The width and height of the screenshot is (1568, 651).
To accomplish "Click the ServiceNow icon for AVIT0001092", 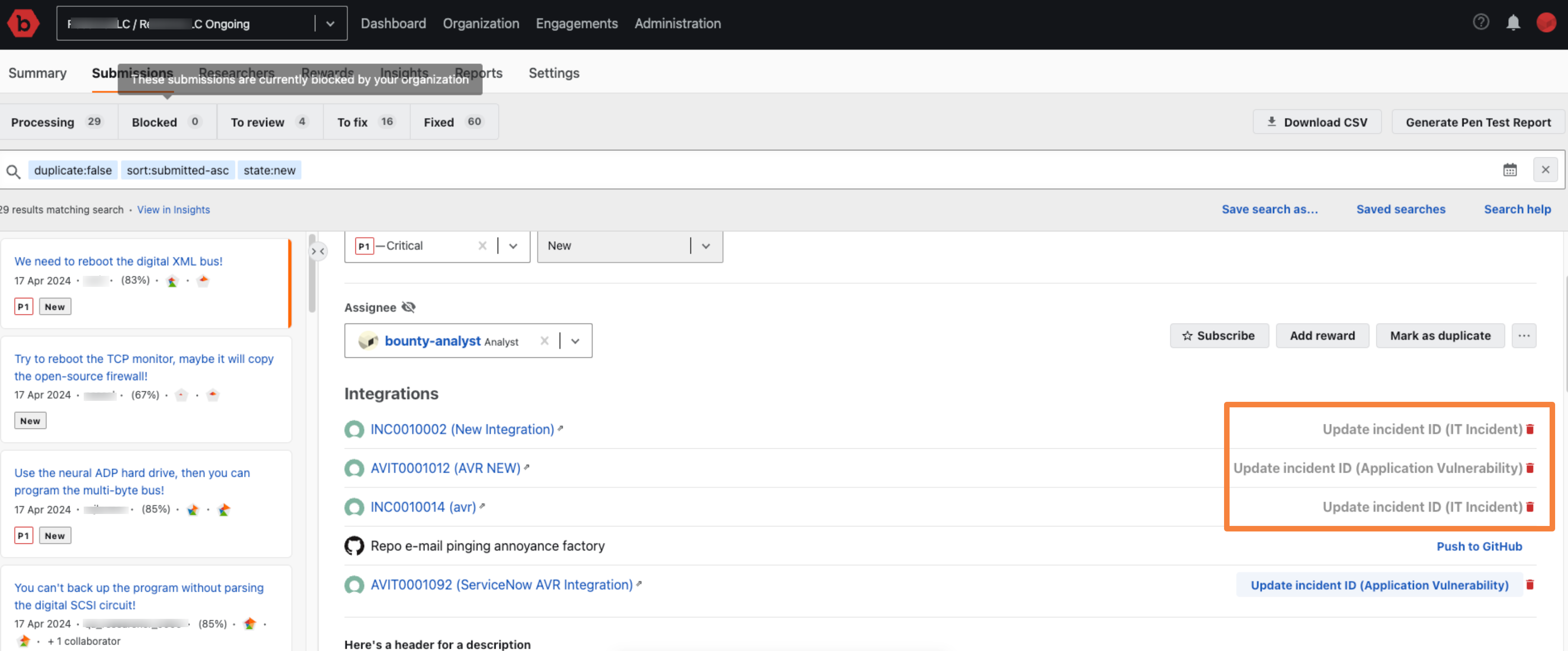I will click(354, 585).
